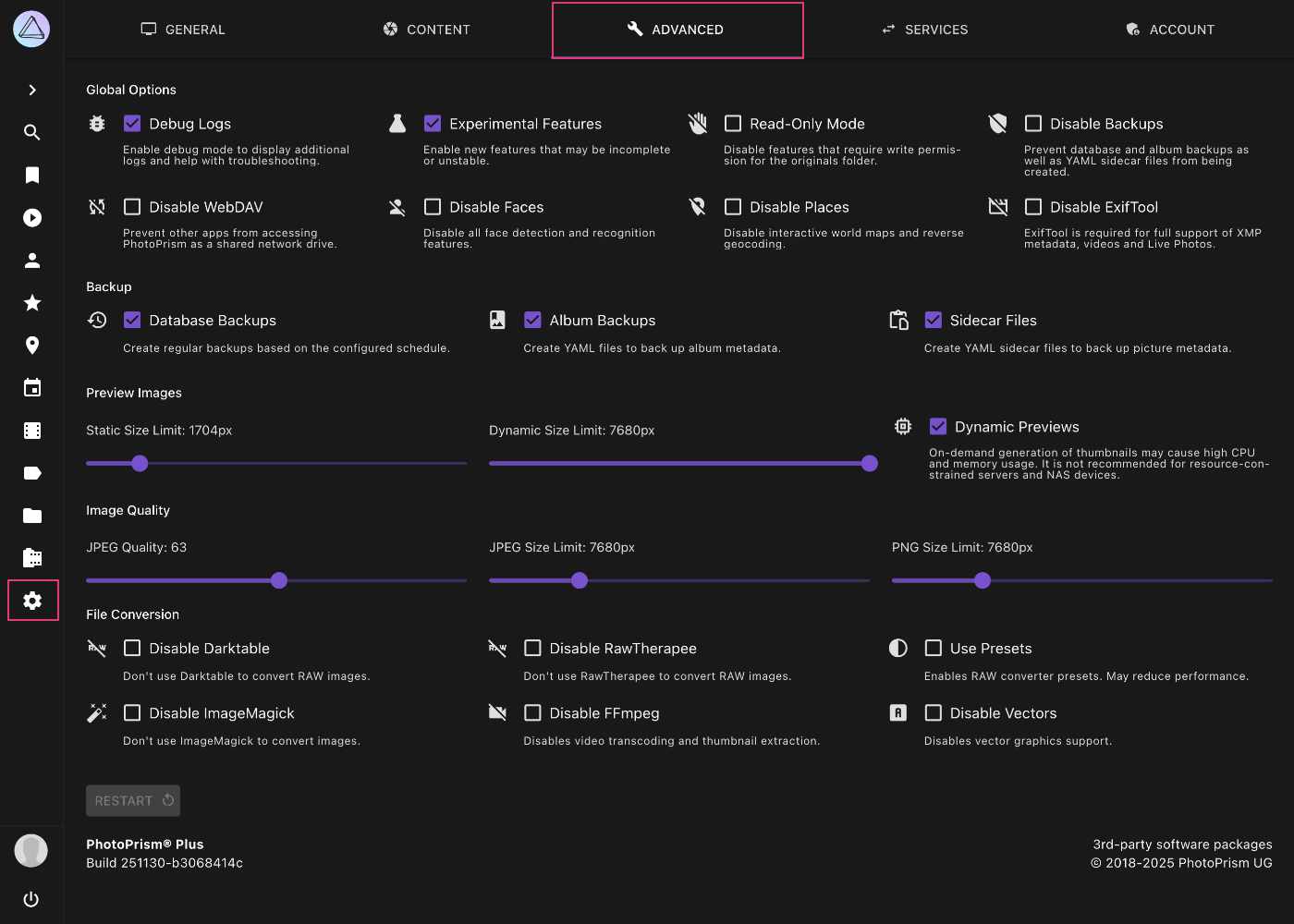
Task: Open People via the person sidebar icon
Action: 32,261
